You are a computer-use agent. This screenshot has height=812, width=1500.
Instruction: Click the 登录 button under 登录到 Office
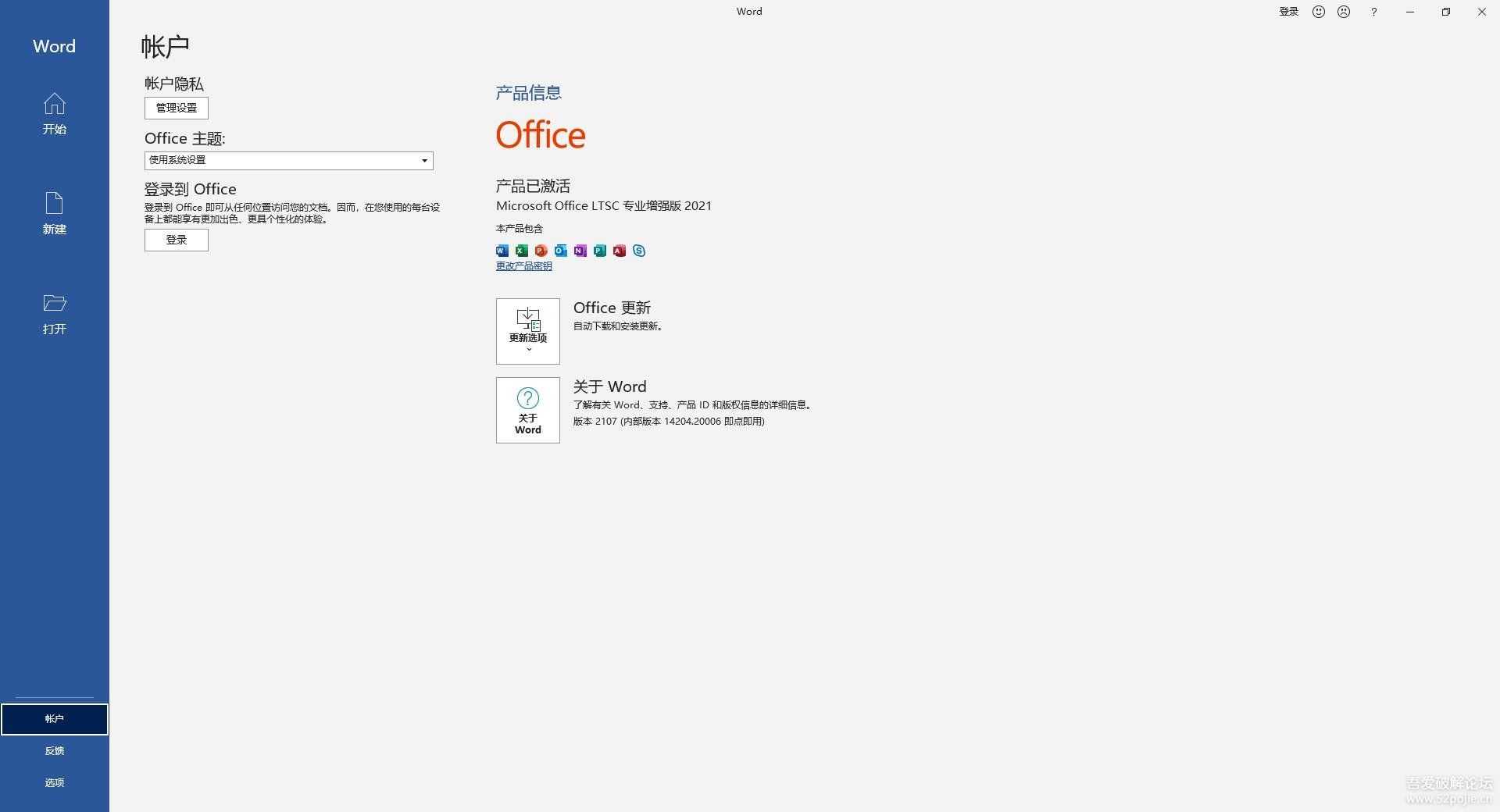177,240
